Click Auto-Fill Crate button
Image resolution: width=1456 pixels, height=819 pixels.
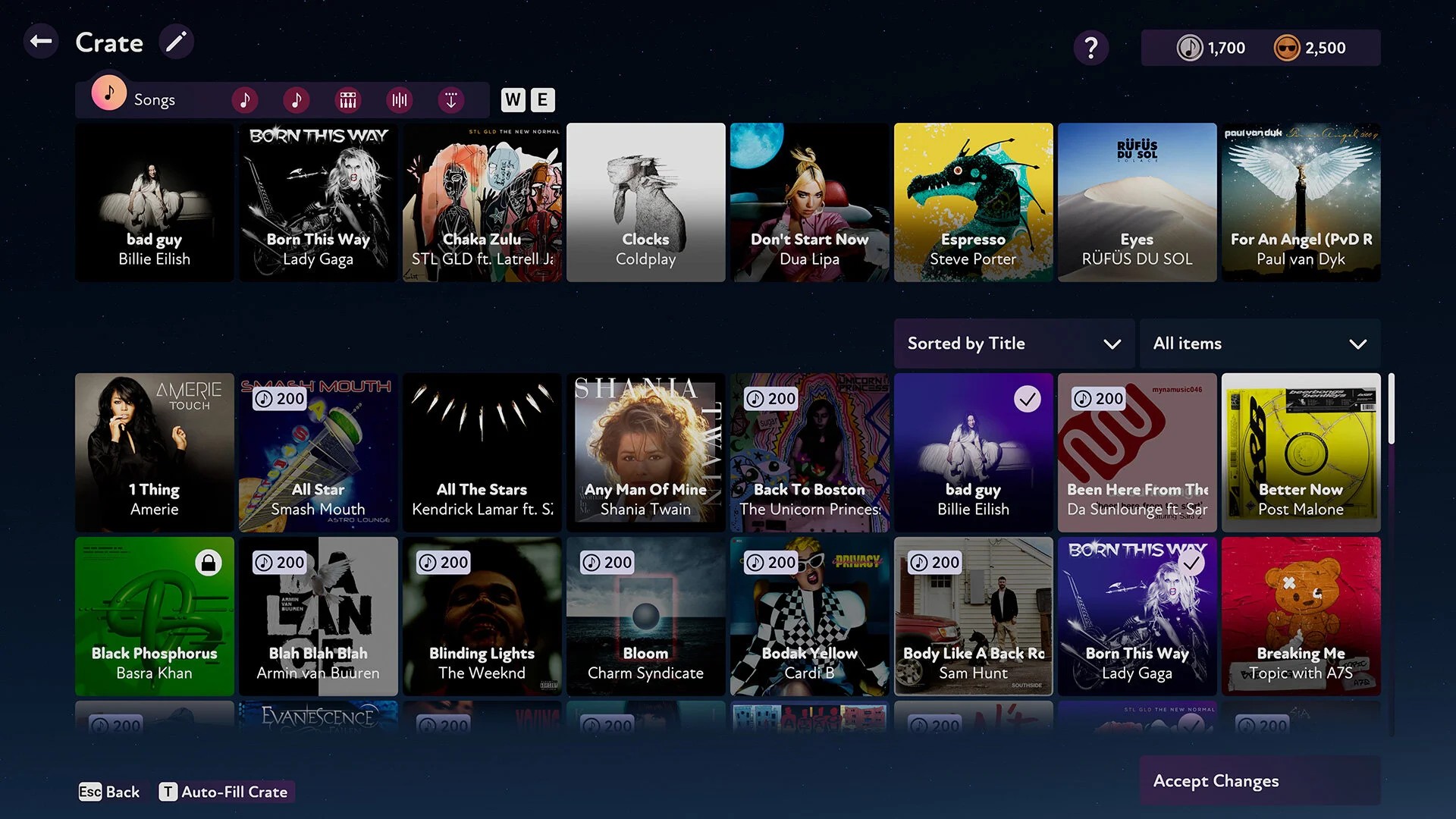224,792
